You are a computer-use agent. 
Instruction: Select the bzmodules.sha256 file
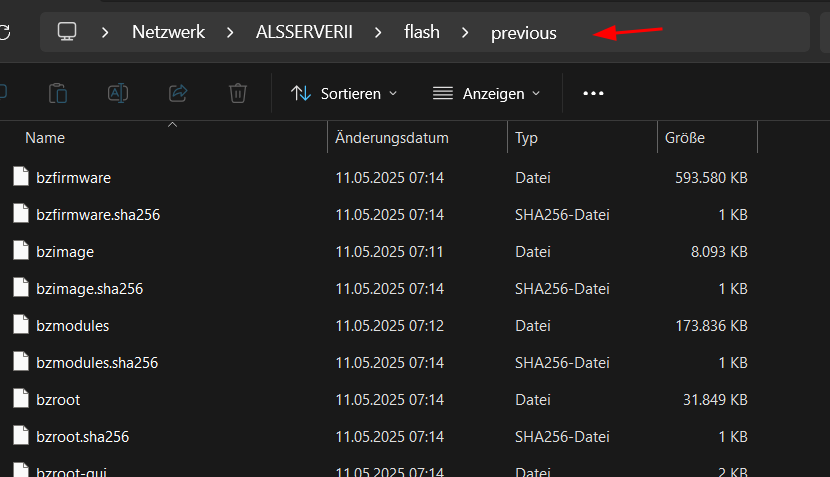click(x=97, y=363)
